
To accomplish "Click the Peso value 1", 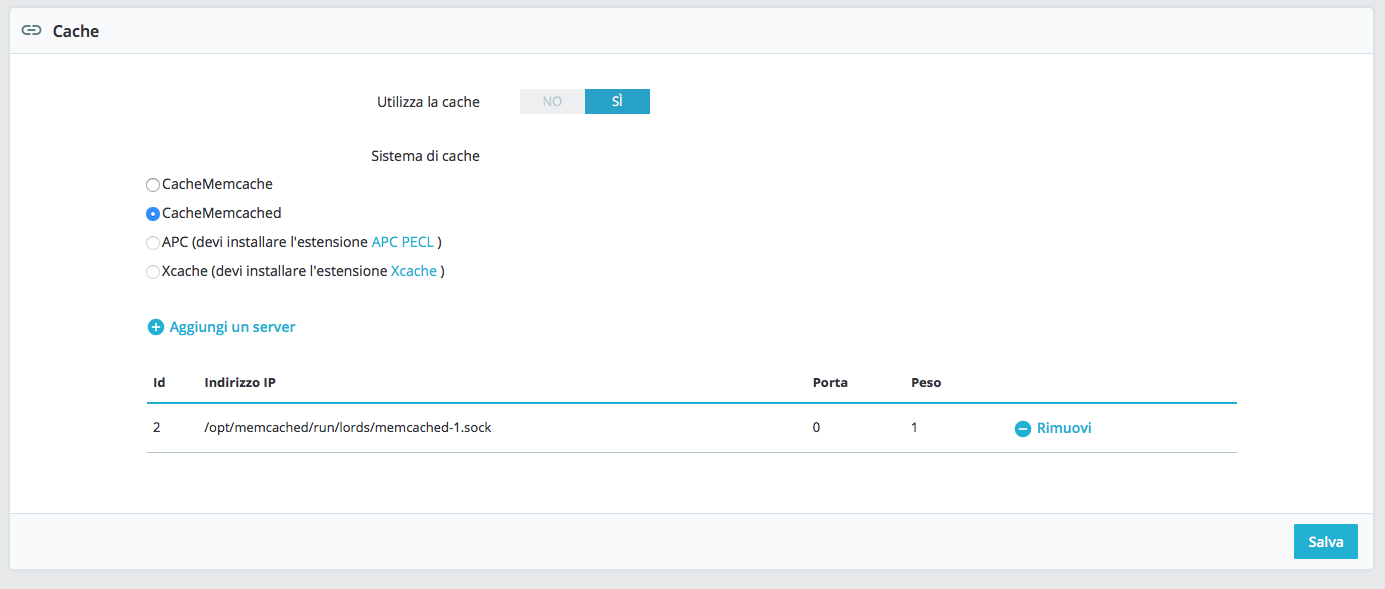I will pos(914,427).
